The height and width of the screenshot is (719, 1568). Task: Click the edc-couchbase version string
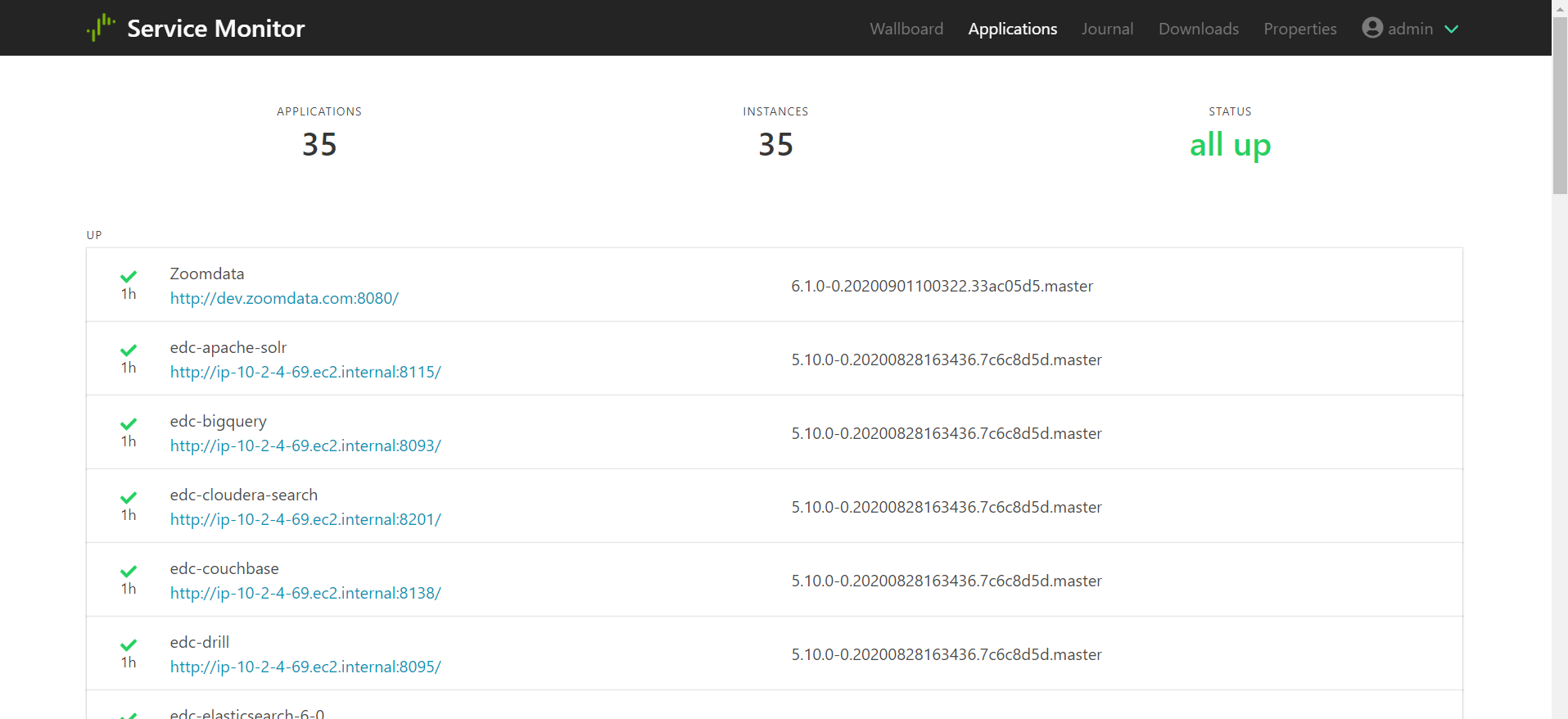(947, 581)
